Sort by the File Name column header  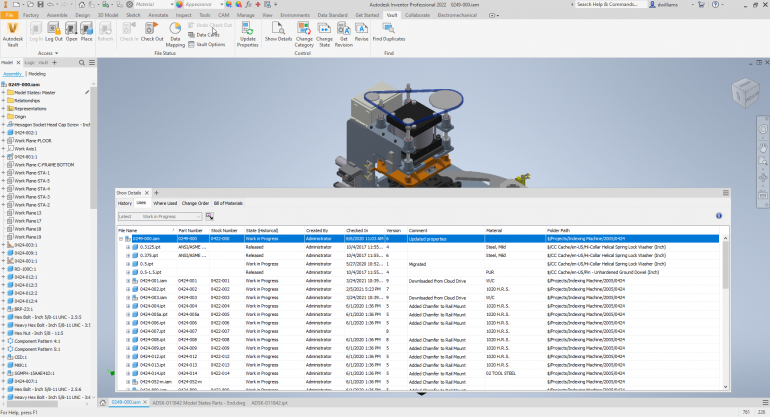[x=146, y=230]
